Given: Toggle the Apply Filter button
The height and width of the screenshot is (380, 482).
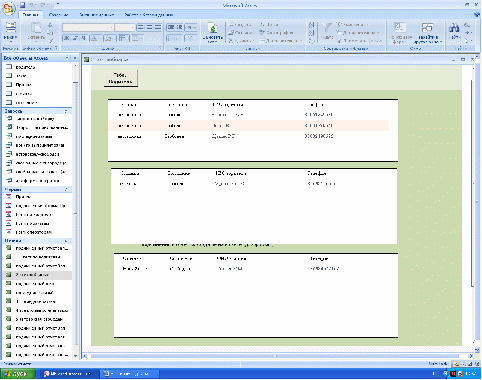Looking at the screenshot, I should tap(359, 41).
